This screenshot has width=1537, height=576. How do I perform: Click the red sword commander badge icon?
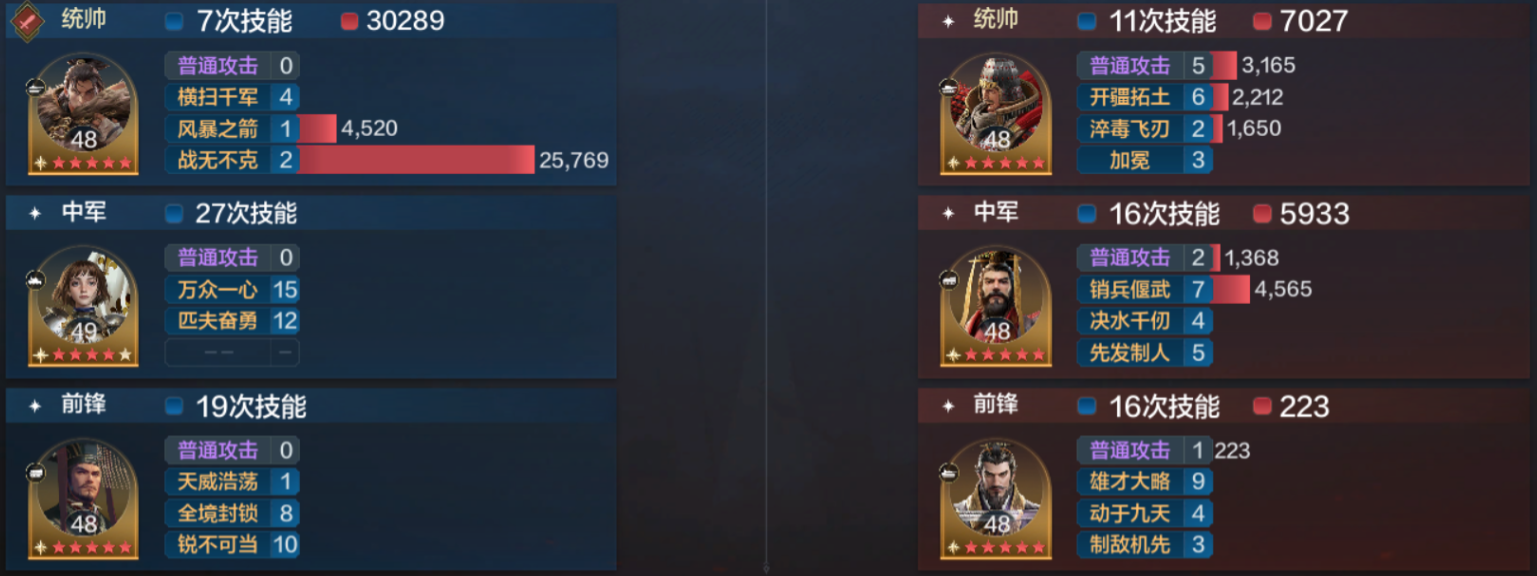tap(28, 19)
